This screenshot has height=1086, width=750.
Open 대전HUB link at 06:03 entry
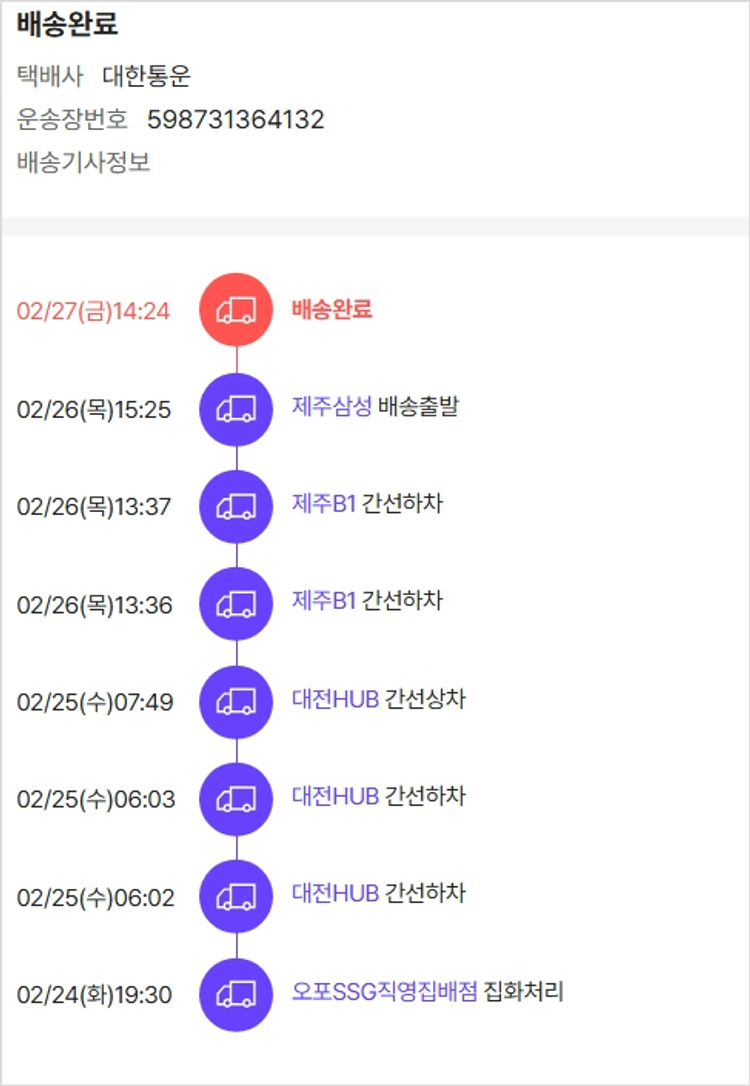click(x=336, y=797)
